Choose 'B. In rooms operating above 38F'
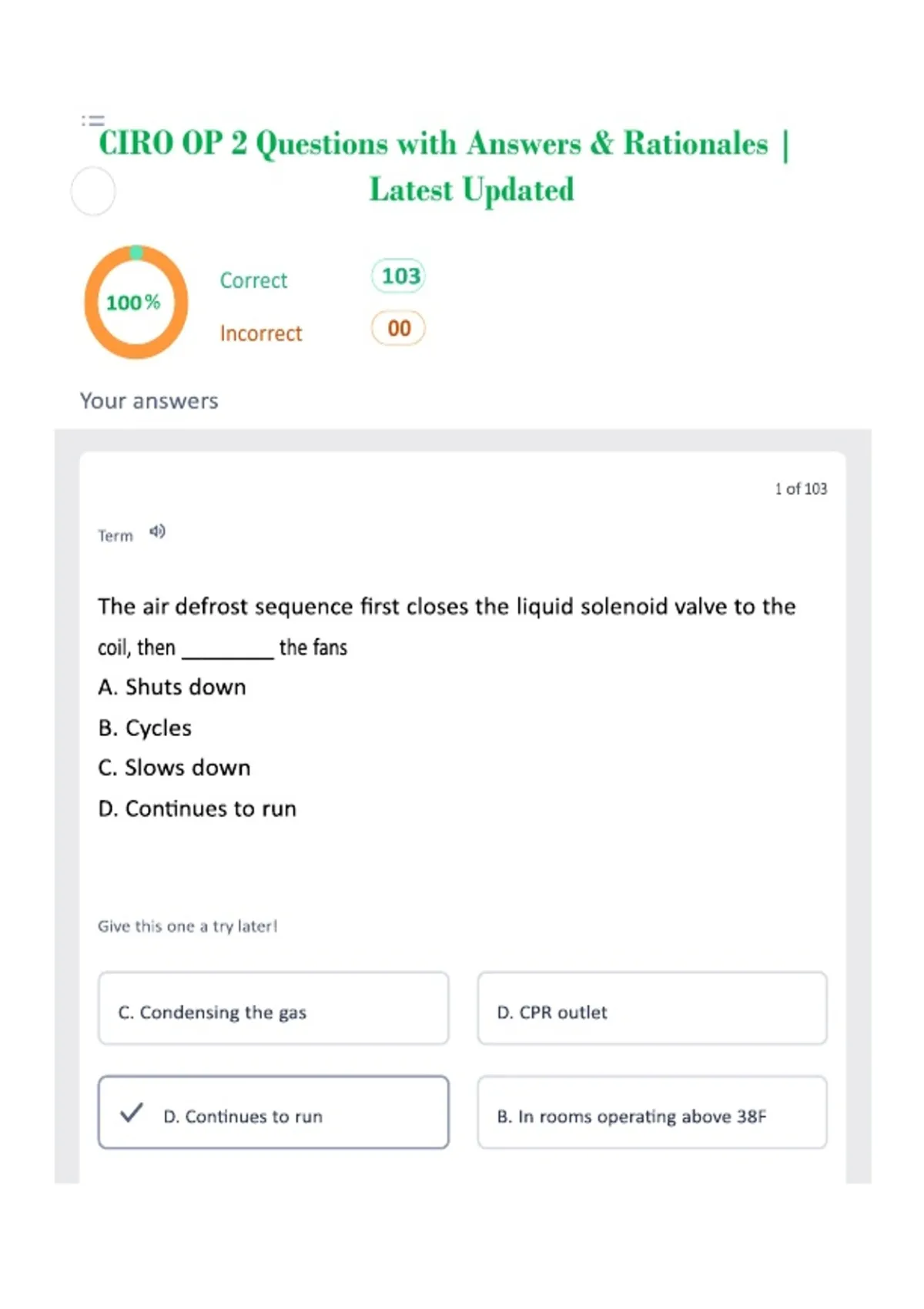Image resolution: width=924 pixels, height=1309 pixels. click(x=652, y=1113)
